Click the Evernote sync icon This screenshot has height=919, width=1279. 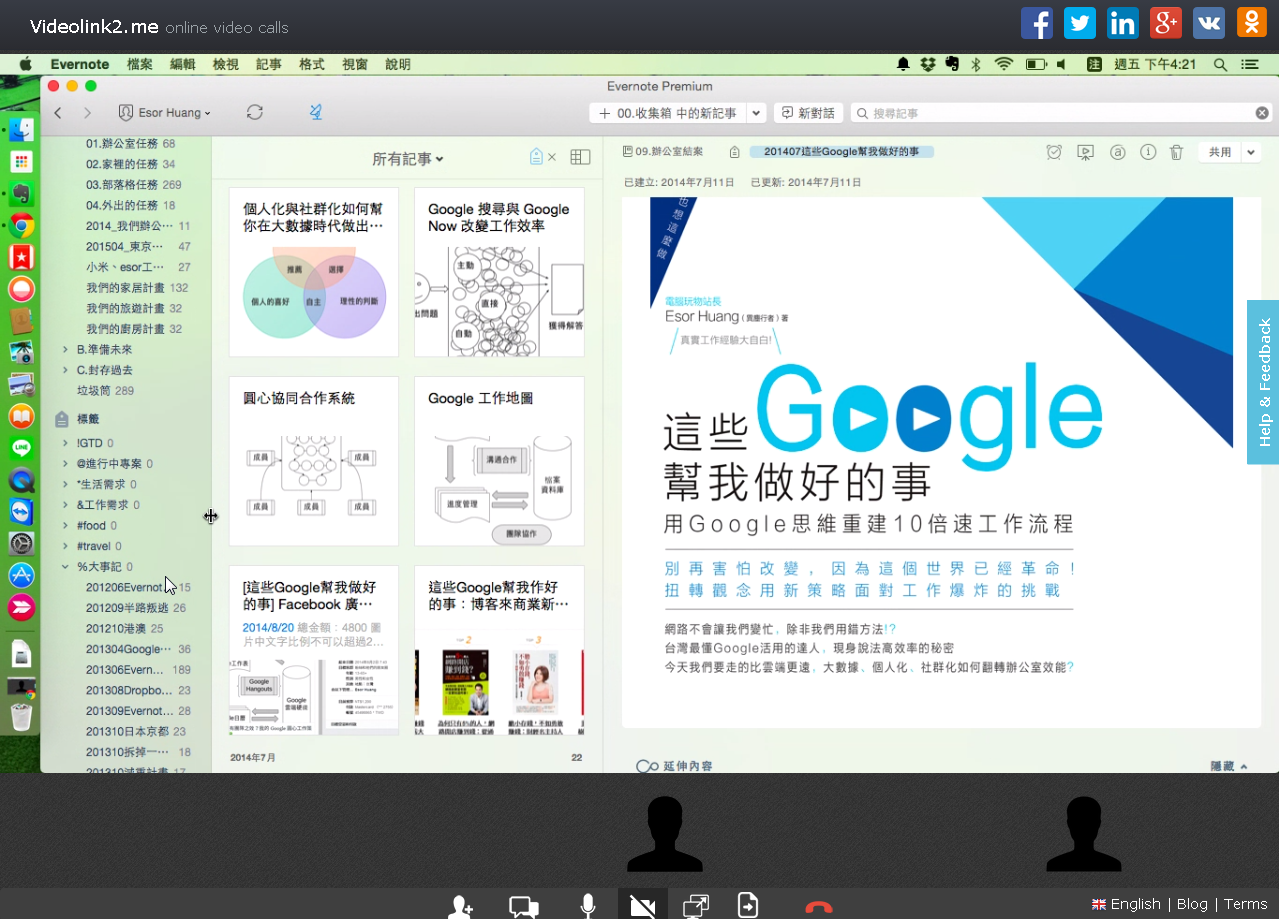tap(255, 112)
